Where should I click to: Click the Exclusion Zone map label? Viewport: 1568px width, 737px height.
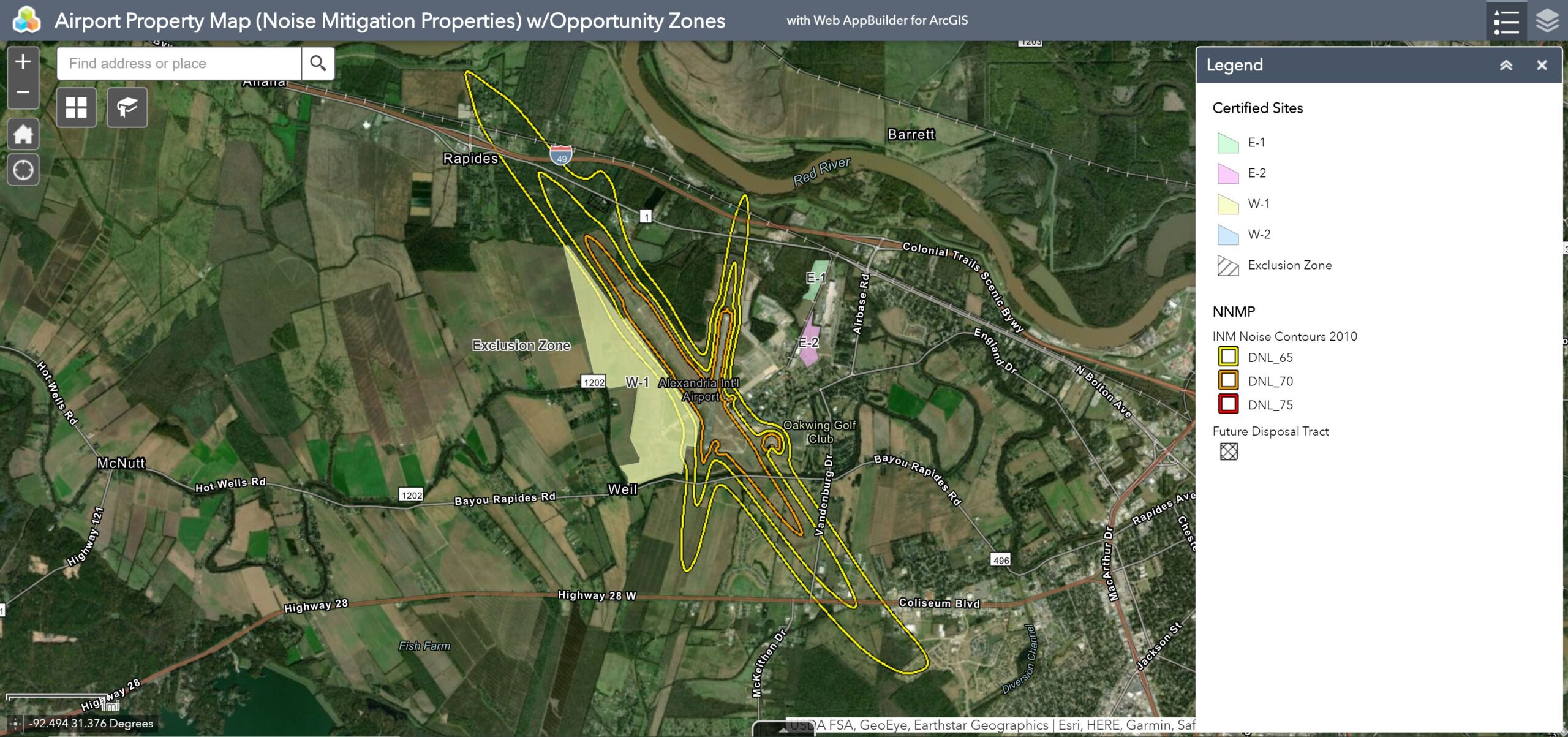(x=521, y=346)
